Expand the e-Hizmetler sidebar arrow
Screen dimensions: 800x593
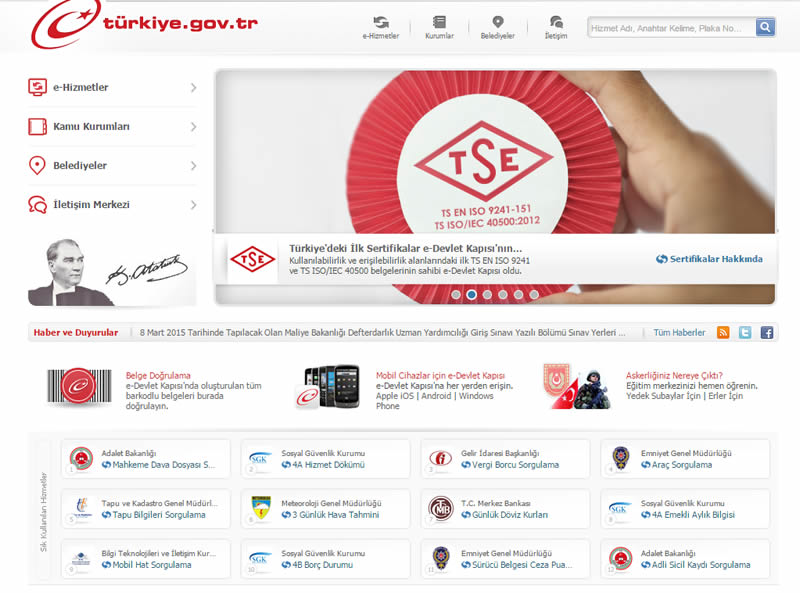click(x=193, y=88)
